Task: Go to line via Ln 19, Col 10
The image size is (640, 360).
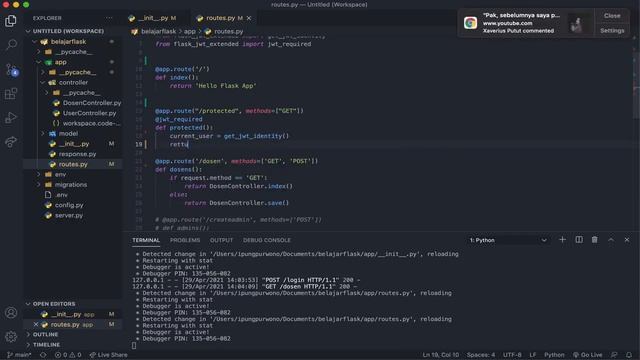Action: (x=440, y=355)
